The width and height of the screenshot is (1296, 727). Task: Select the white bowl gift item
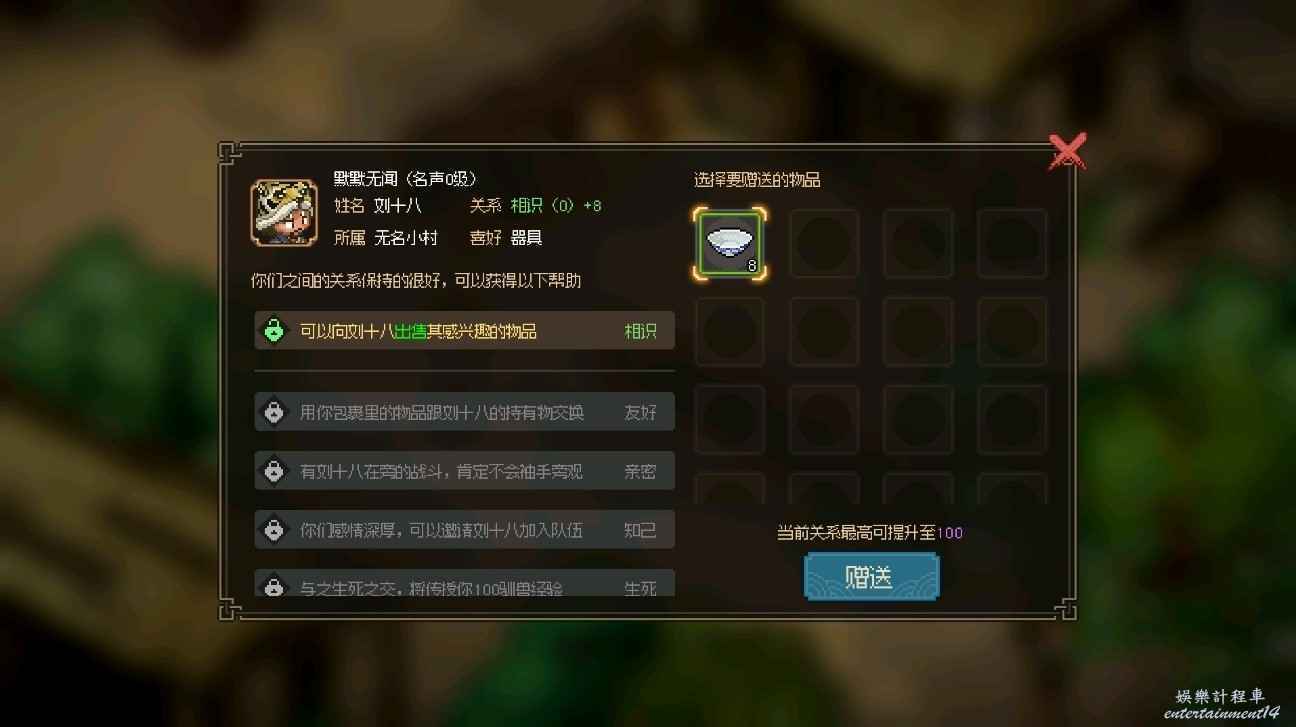pos(730,243)
